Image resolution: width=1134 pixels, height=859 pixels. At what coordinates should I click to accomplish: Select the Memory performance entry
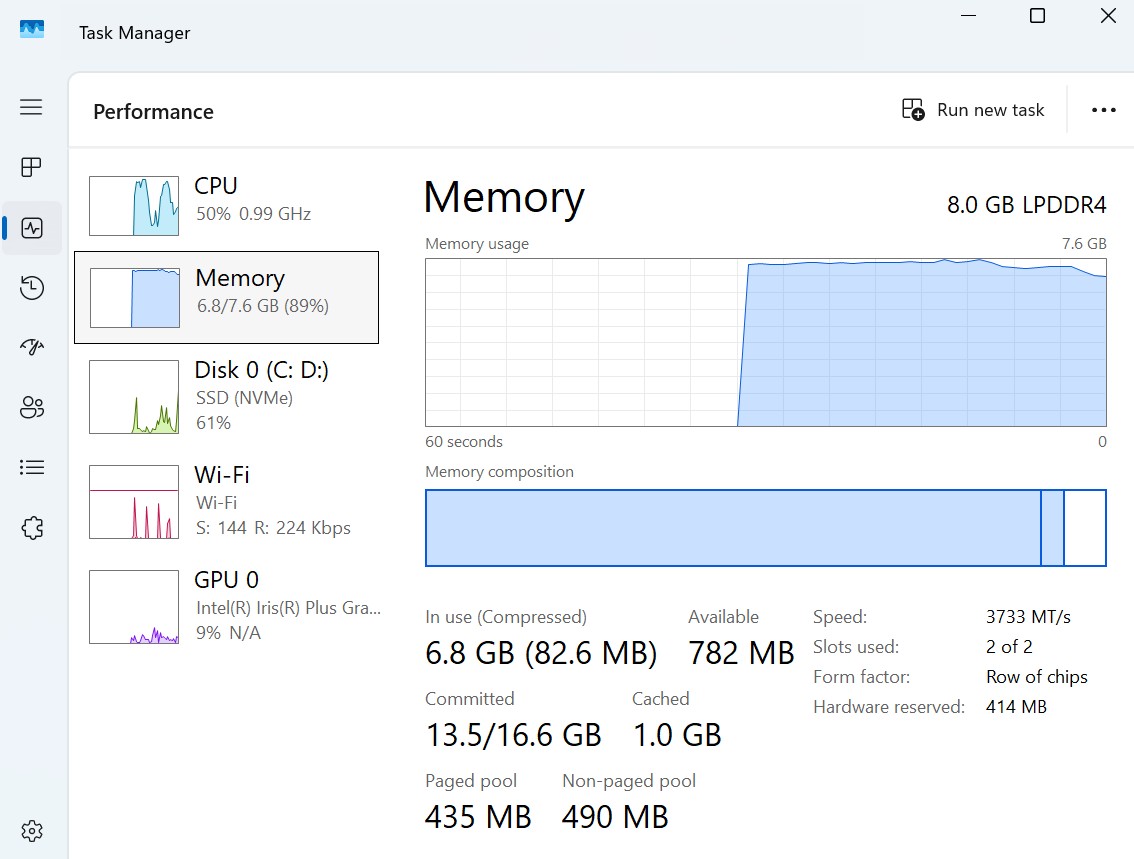pos(226,297)
